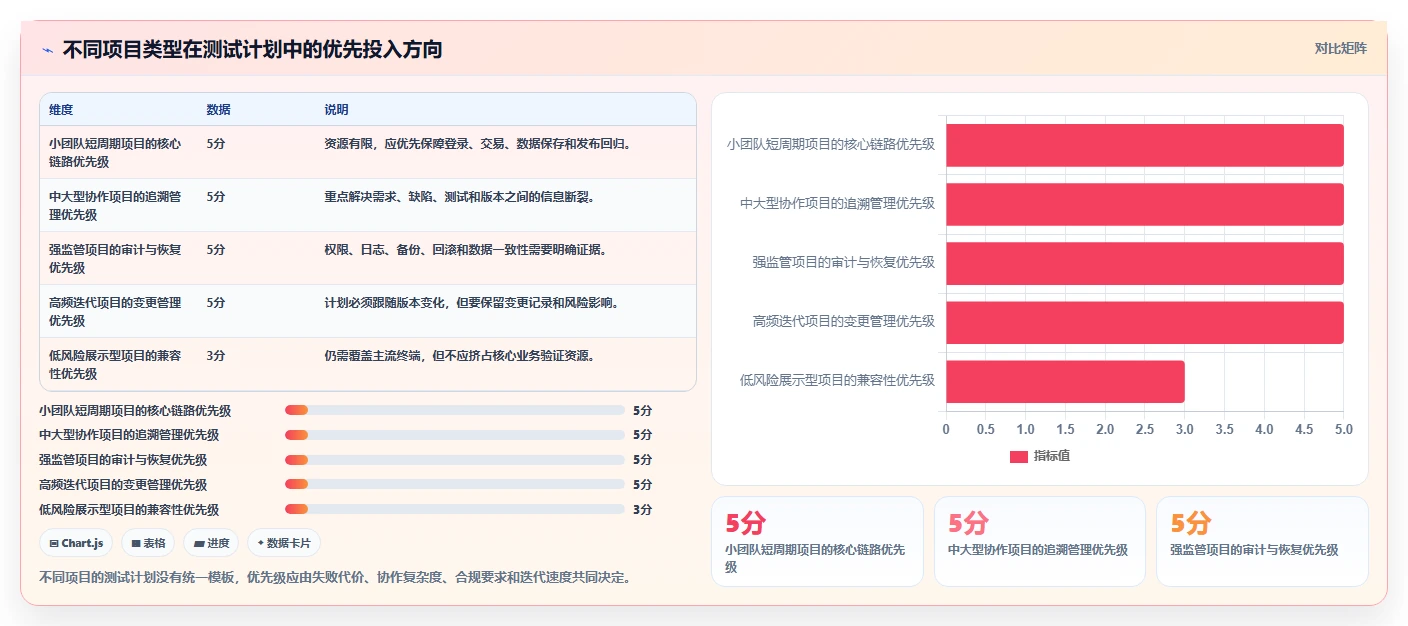Click progress bar for 低风险展示型项目的兼容性优先级
1408x626 pixels.
(x=454, y=509)
